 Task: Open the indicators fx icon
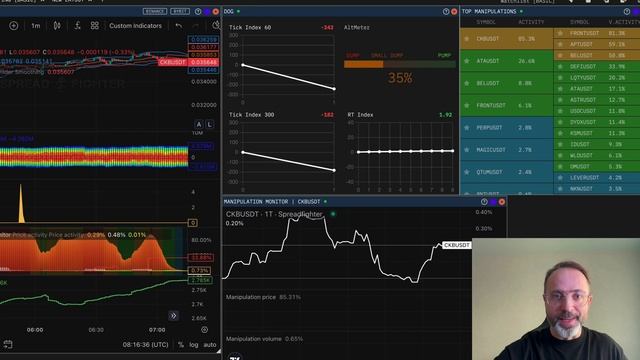point(77,26)
